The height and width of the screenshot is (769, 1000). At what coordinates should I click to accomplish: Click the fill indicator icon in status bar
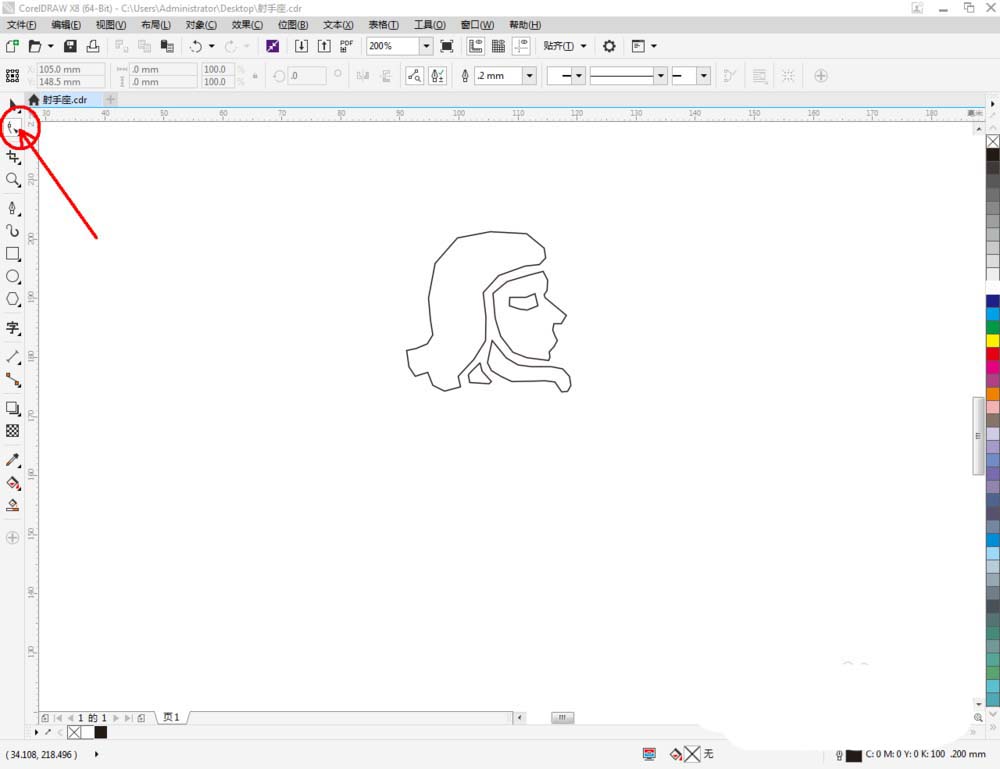(x=675, y=754)
